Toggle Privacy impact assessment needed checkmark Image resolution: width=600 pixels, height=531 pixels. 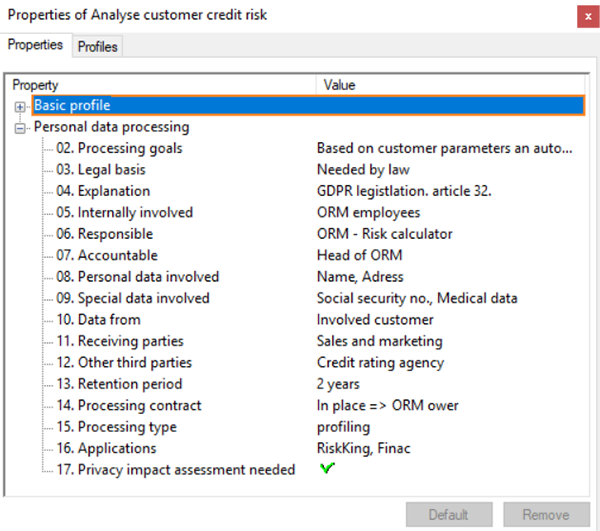tap(326, 469)
